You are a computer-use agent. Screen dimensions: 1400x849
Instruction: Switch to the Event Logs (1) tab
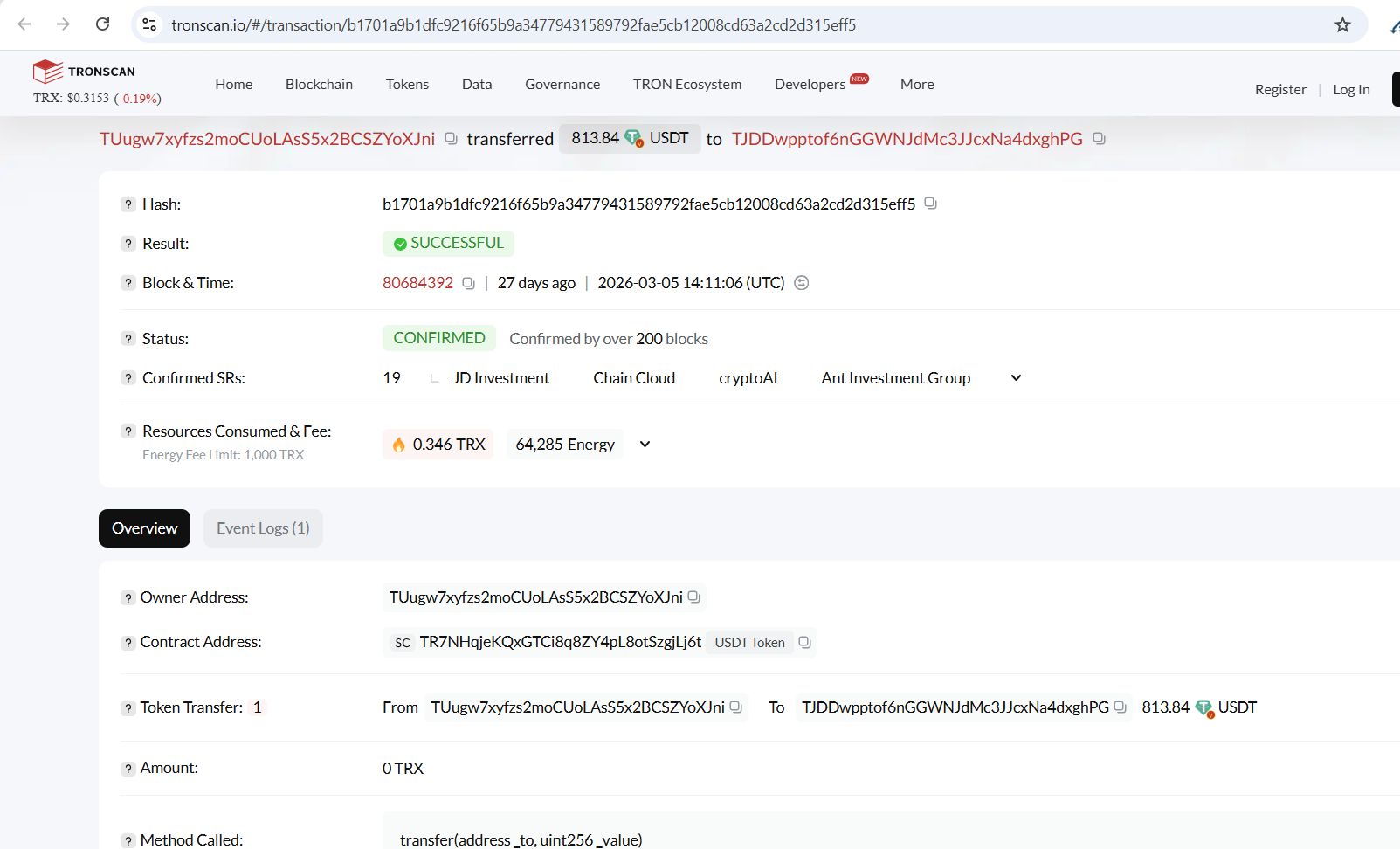click(263, 528)
